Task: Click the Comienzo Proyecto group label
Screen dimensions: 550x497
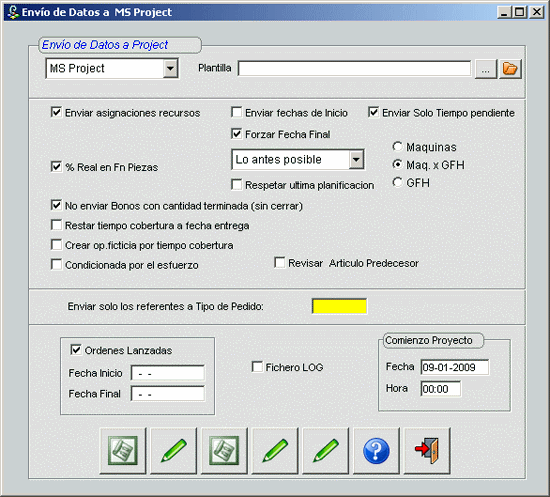Action: point(429,340)
